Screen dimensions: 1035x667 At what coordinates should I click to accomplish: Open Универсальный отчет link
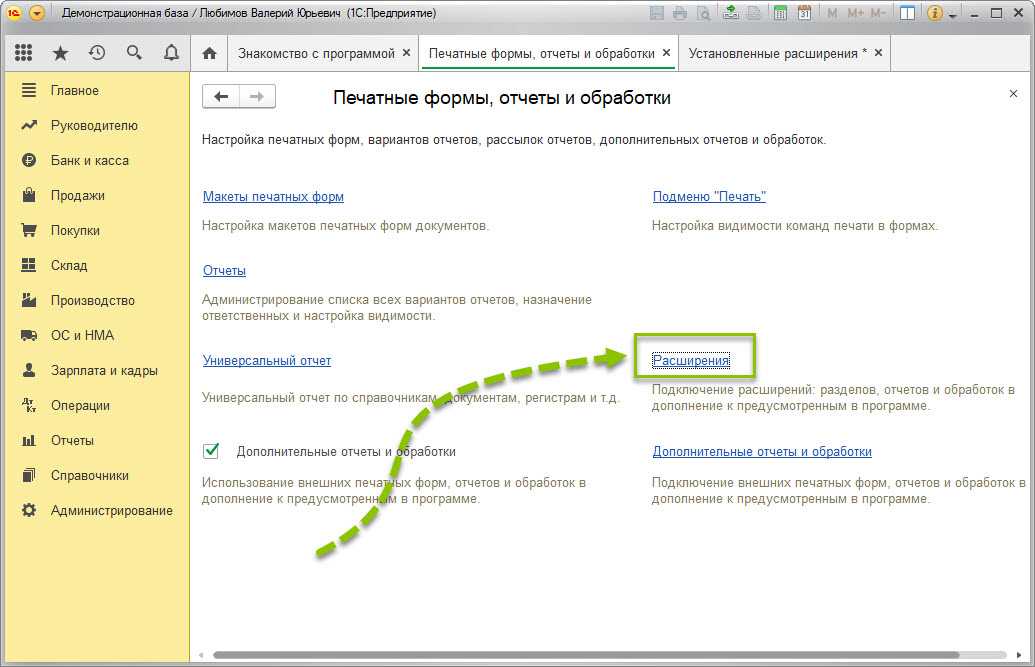(267, 361)
